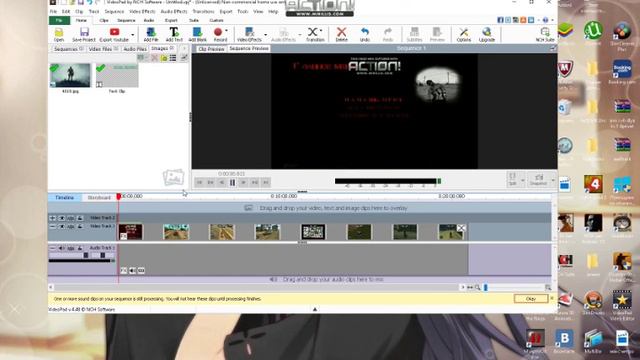The height and width of the screenshot is (360, 640).
Task: Select the Video Files bin tab
Action: point(103,49)
